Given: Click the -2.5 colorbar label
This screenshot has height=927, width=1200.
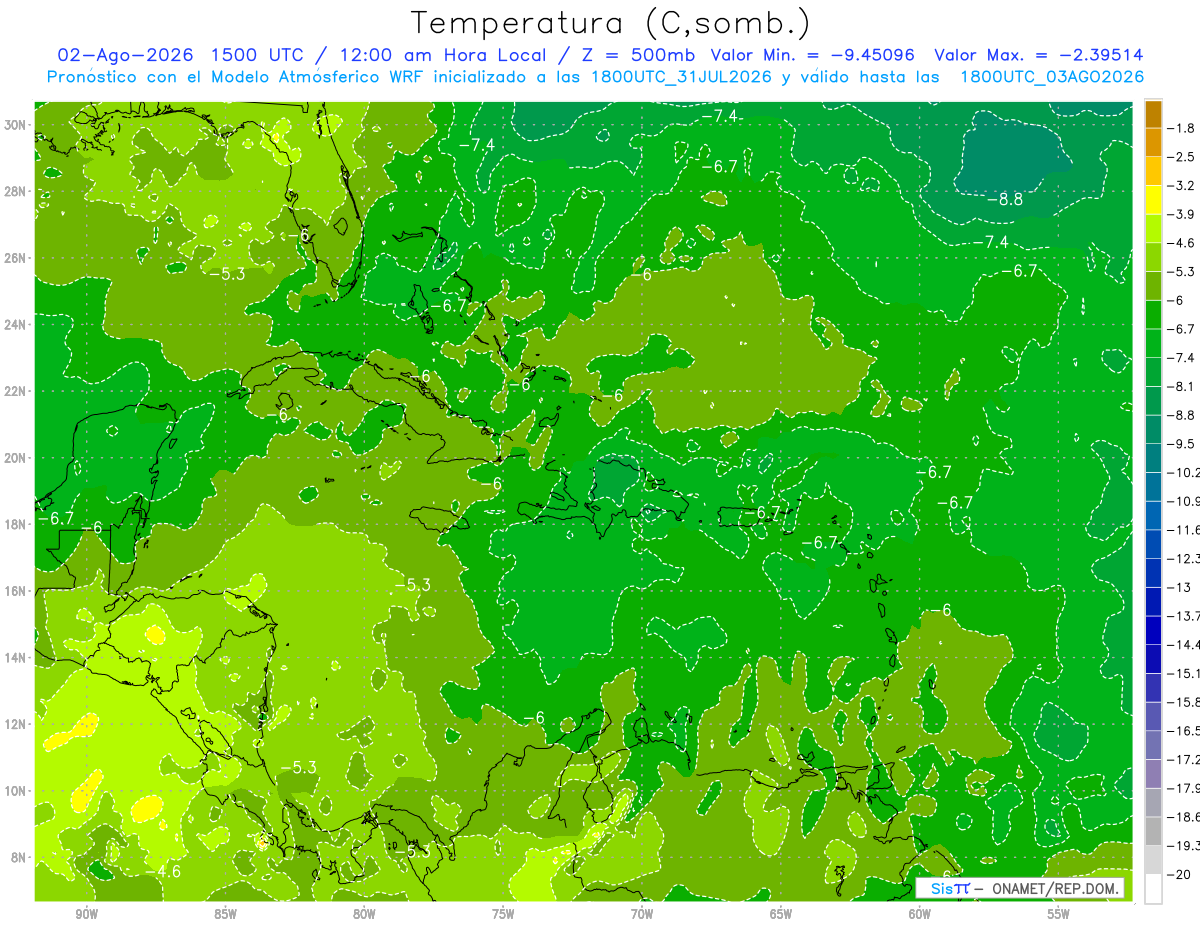Looking at the screenshot, I should (1181, 157).
